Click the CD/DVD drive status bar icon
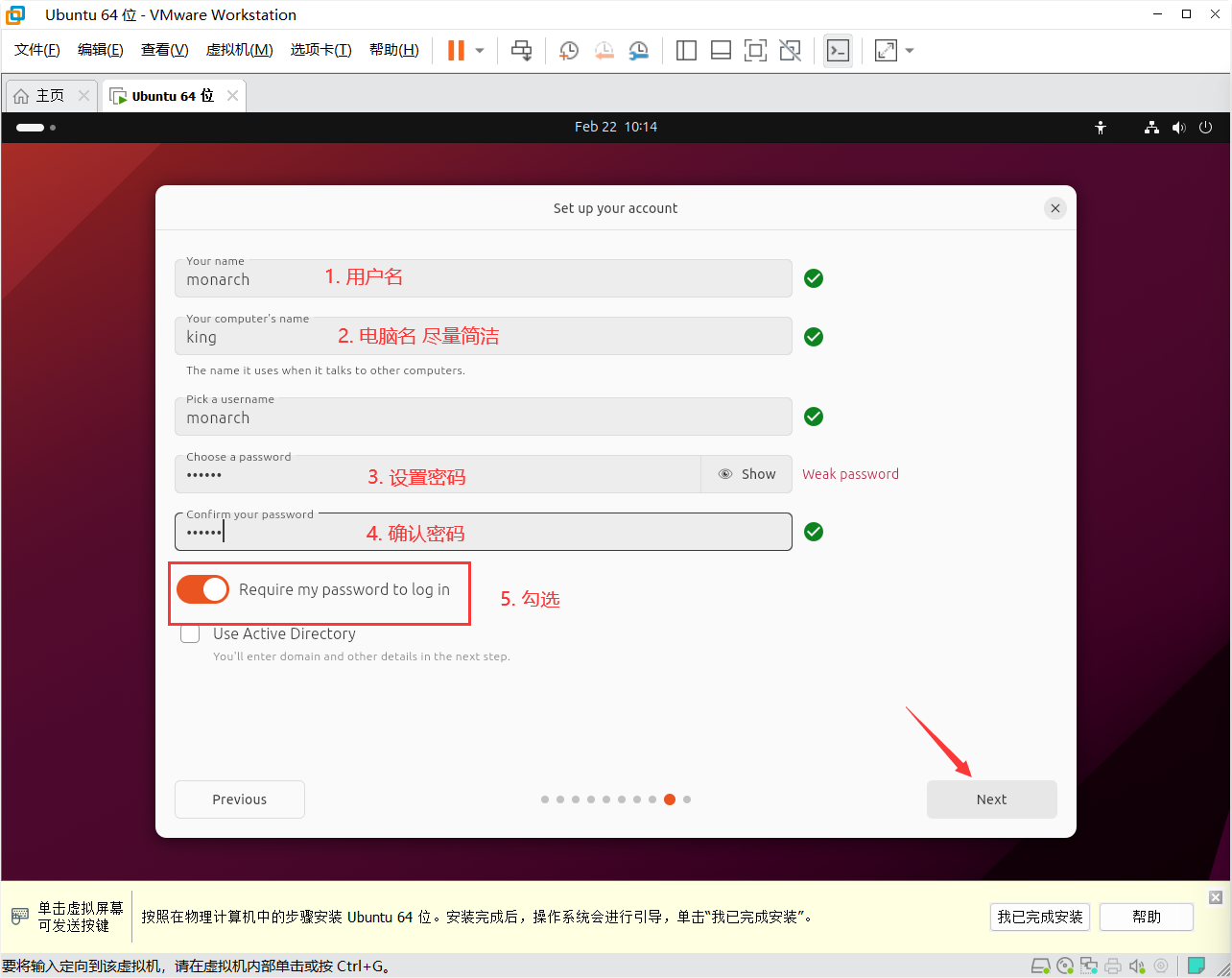The image size is (1232, 978). [x=1065, y=966]
